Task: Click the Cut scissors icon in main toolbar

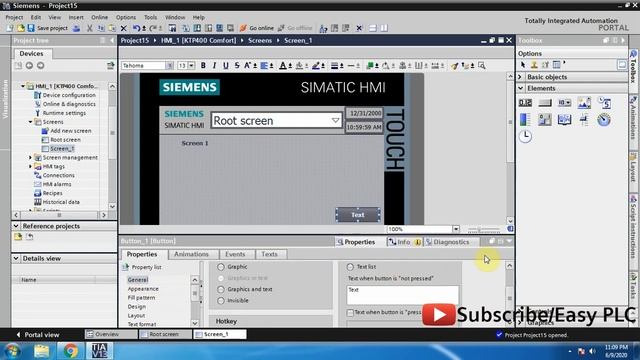Action: click(x=89, y=28)
